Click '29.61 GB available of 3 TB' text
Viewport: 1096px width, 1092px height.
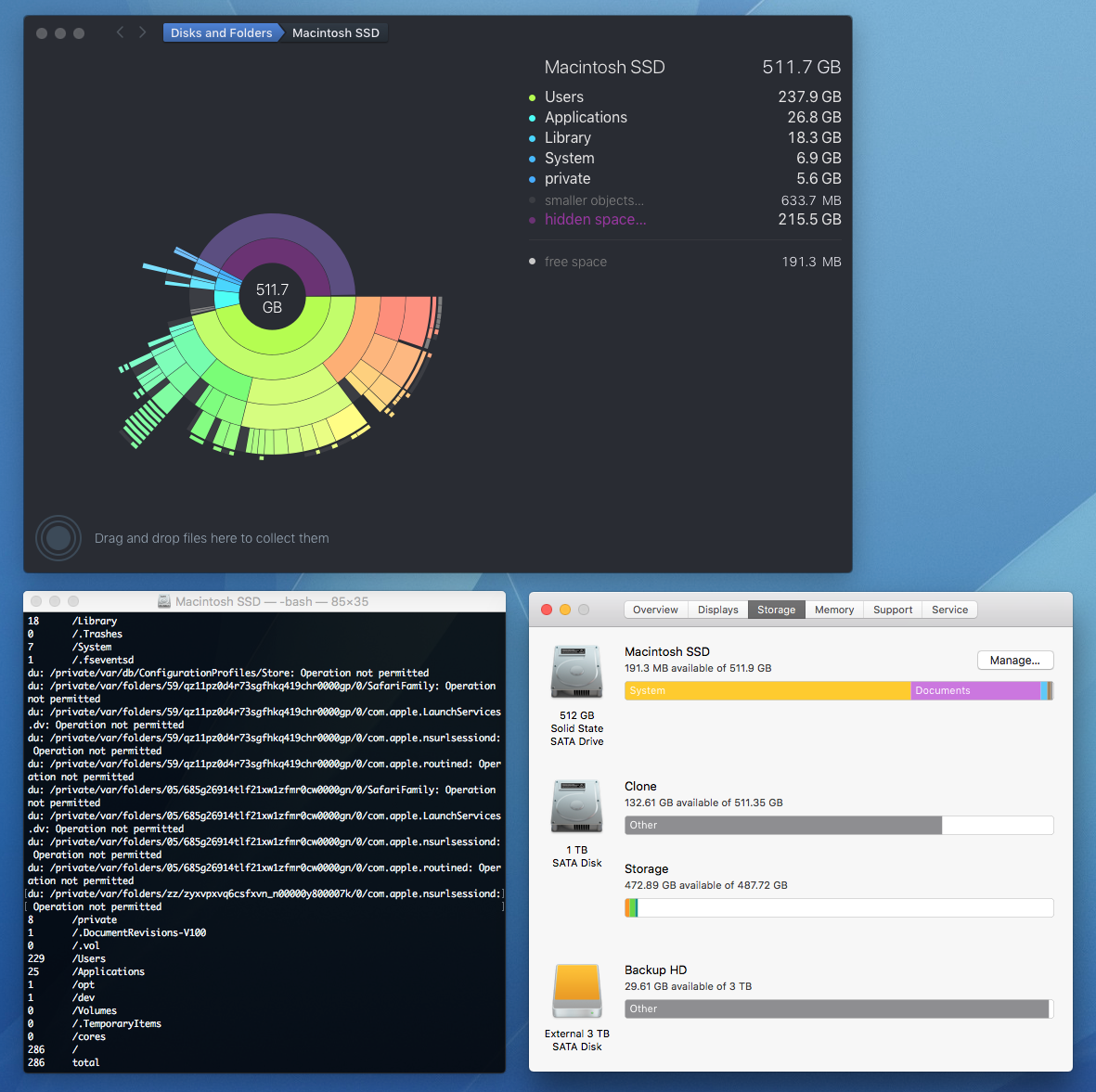click(x=688, y=986)
